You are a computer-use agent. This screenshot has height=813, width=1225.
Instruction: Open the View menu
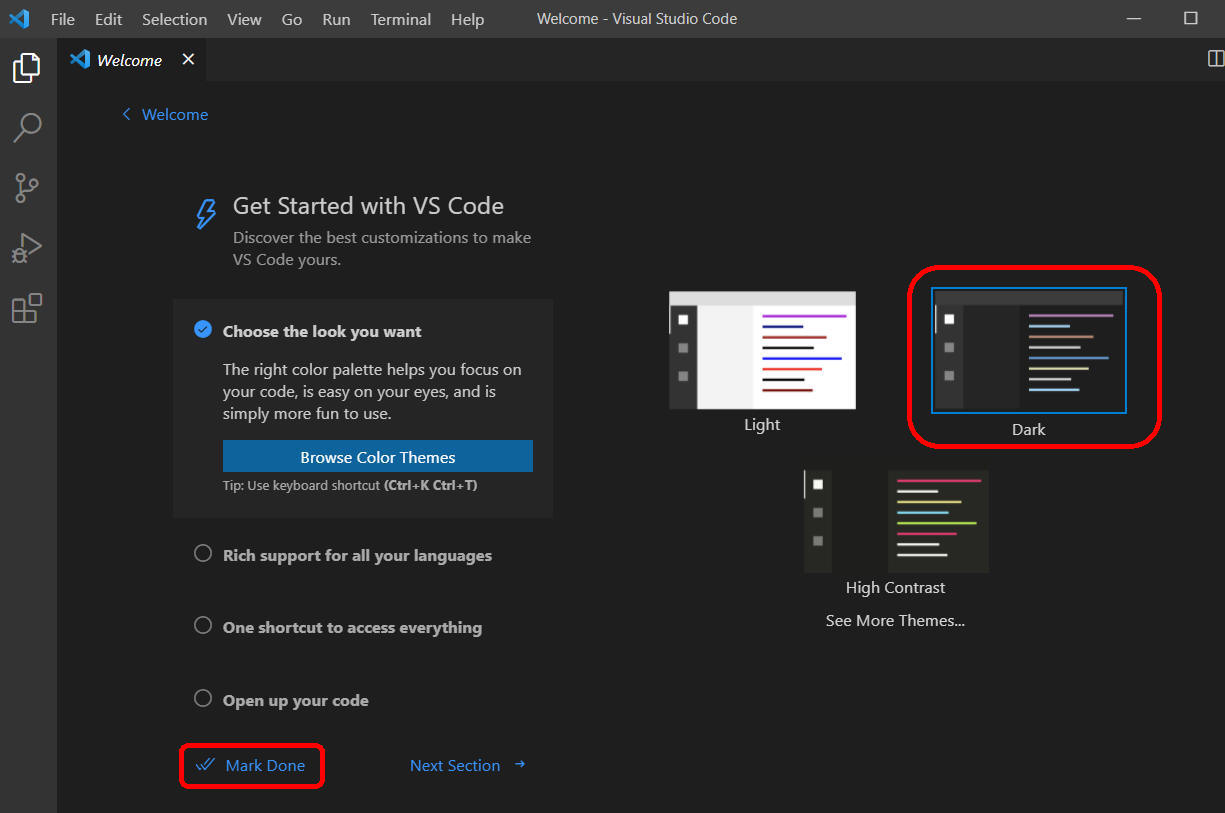click(x=244, y=19)
